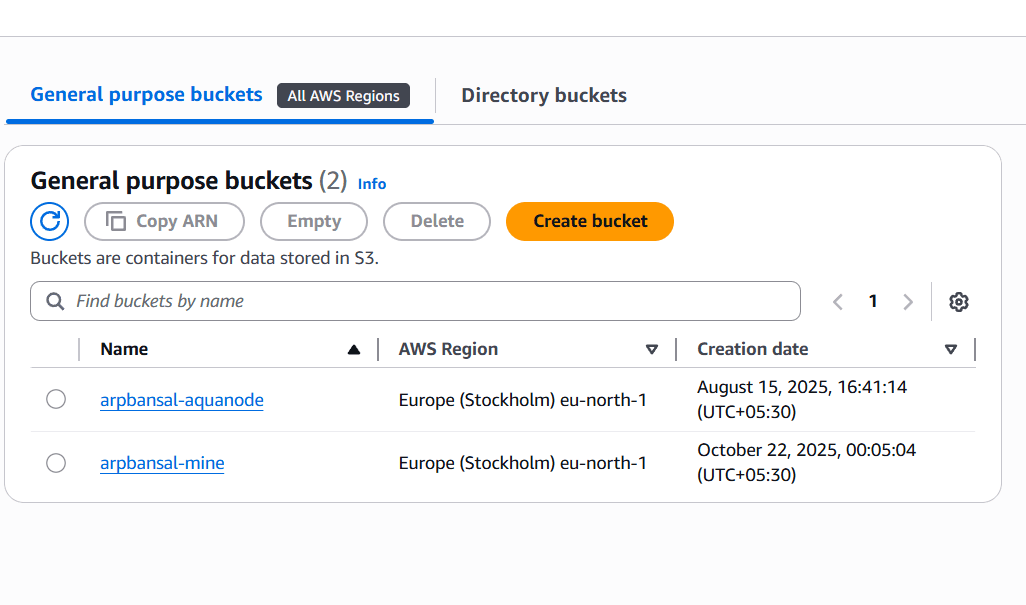Viewport: 1026px width, 605px height.
Task: Sort by Creation date column arrow
Action: 950,349
